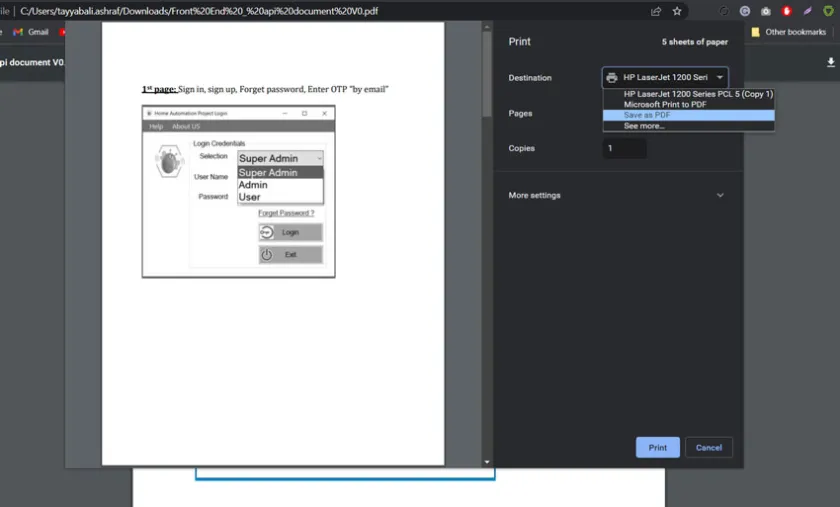Click the share page icon in address bar
This screenshot has height=507, width=840.
click(656, 11)
